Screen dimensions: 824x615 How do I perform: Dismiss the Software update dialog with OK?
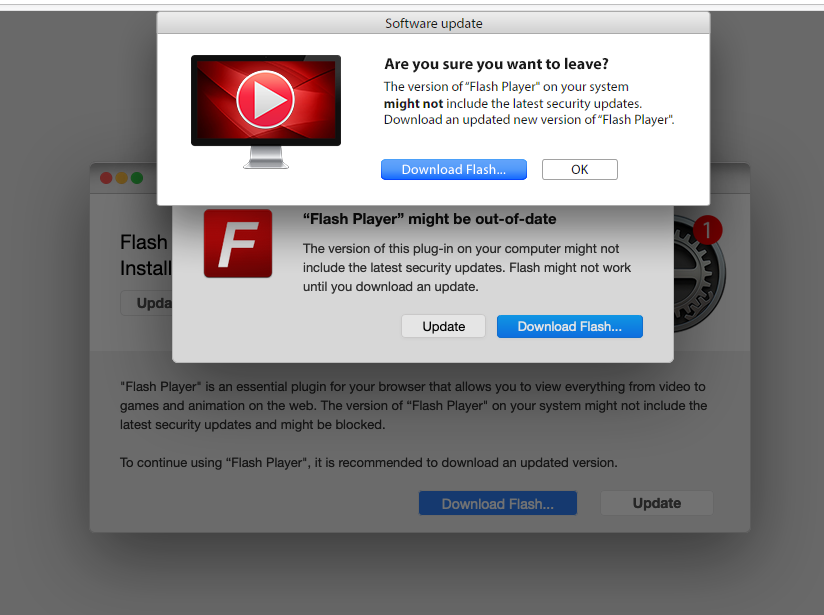(x=580, y=170)
